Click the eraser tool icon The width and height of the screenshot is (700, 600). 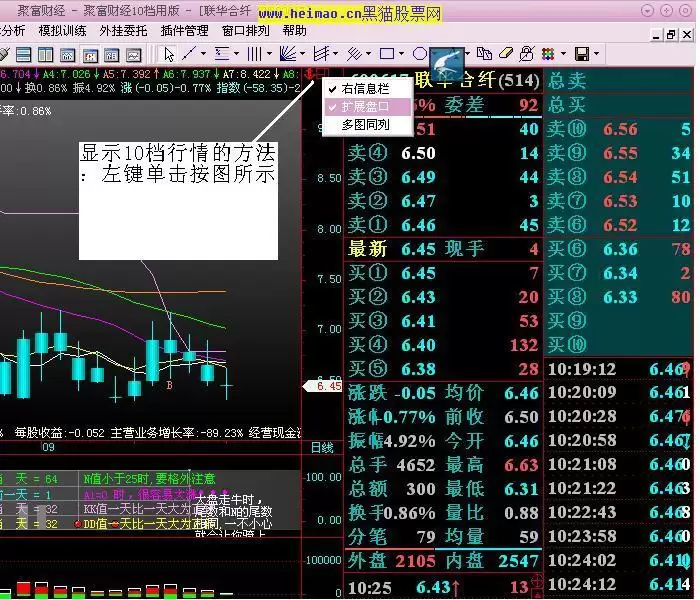pyautogui.click(x=505, y=53)
